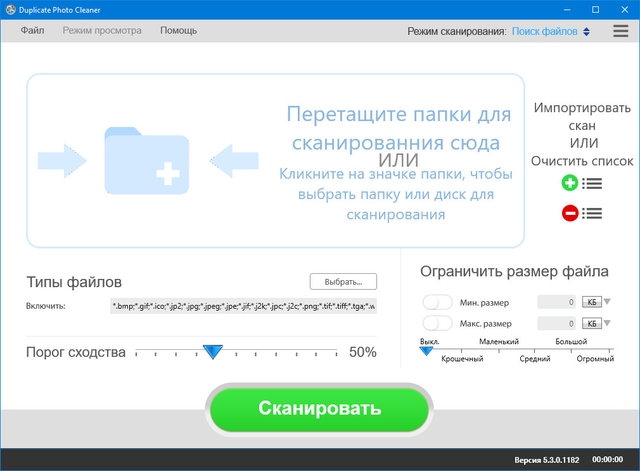Maximize the Duplicate Photo Cleaner window

coord(596,10)
